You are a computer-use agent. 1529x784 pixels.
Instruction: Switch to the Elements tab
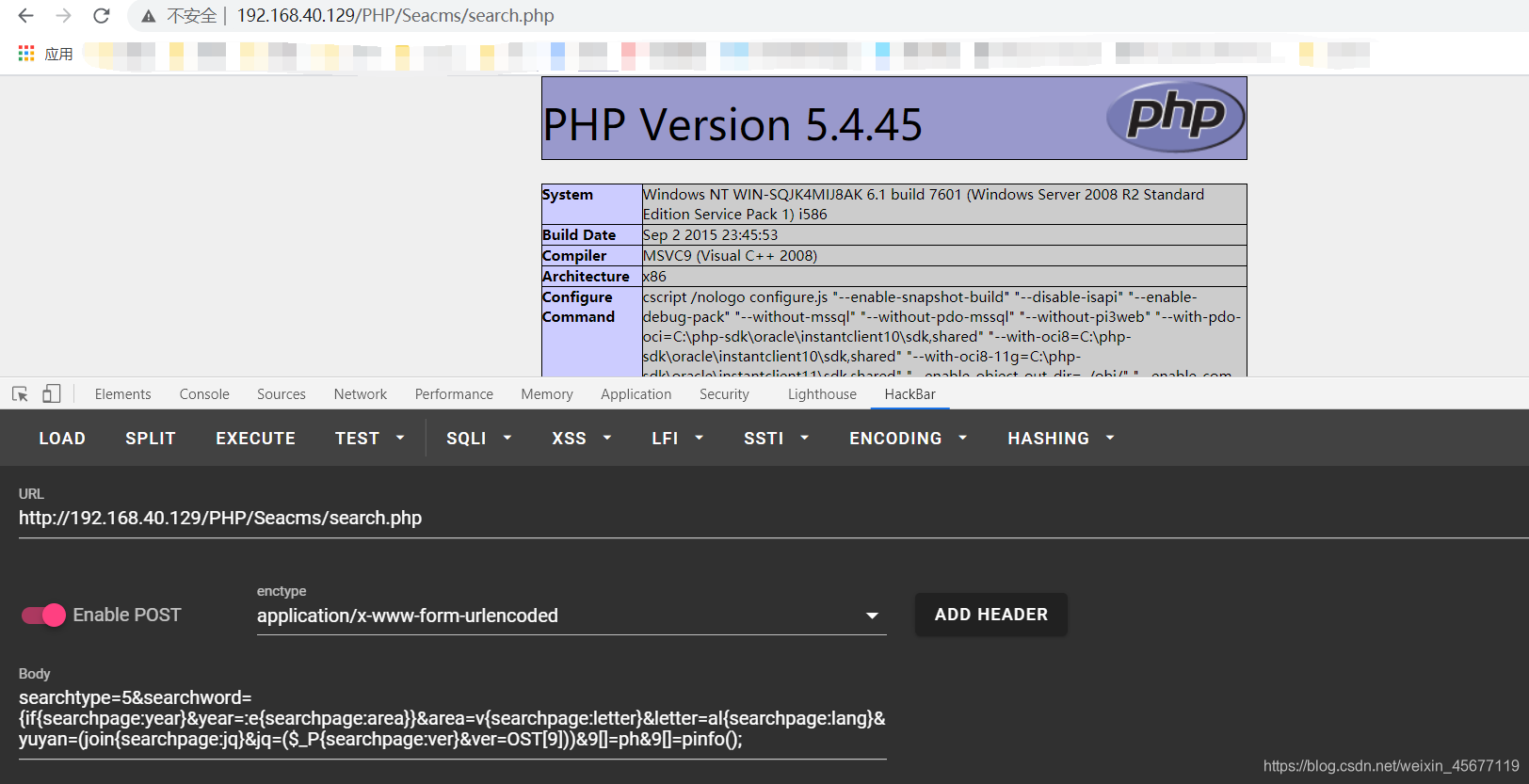122,394
